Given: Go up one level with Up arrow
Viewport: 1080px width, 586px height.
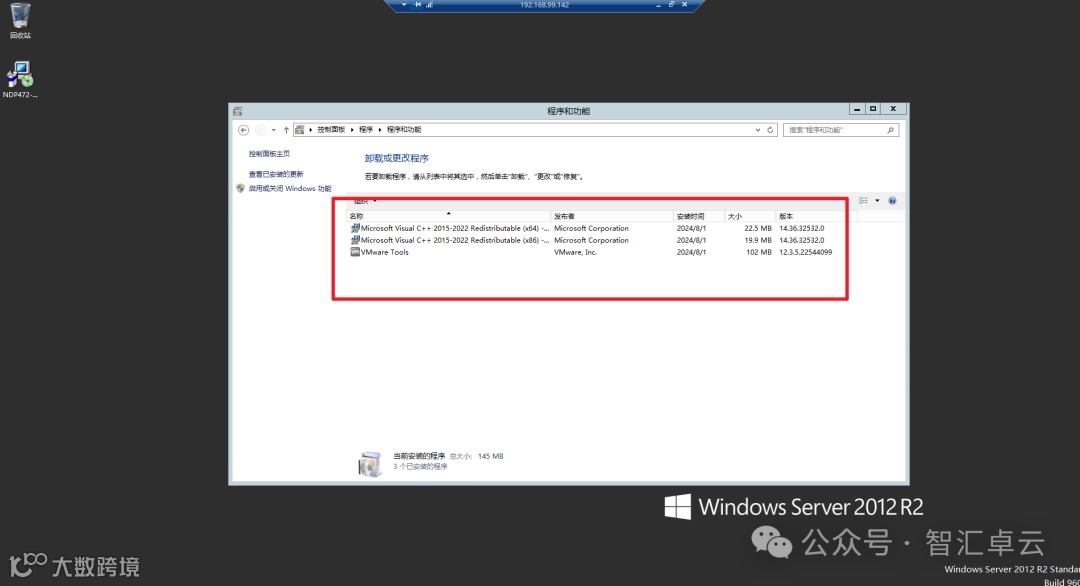Looking at the screenshot, I should [x=286, y=129].
